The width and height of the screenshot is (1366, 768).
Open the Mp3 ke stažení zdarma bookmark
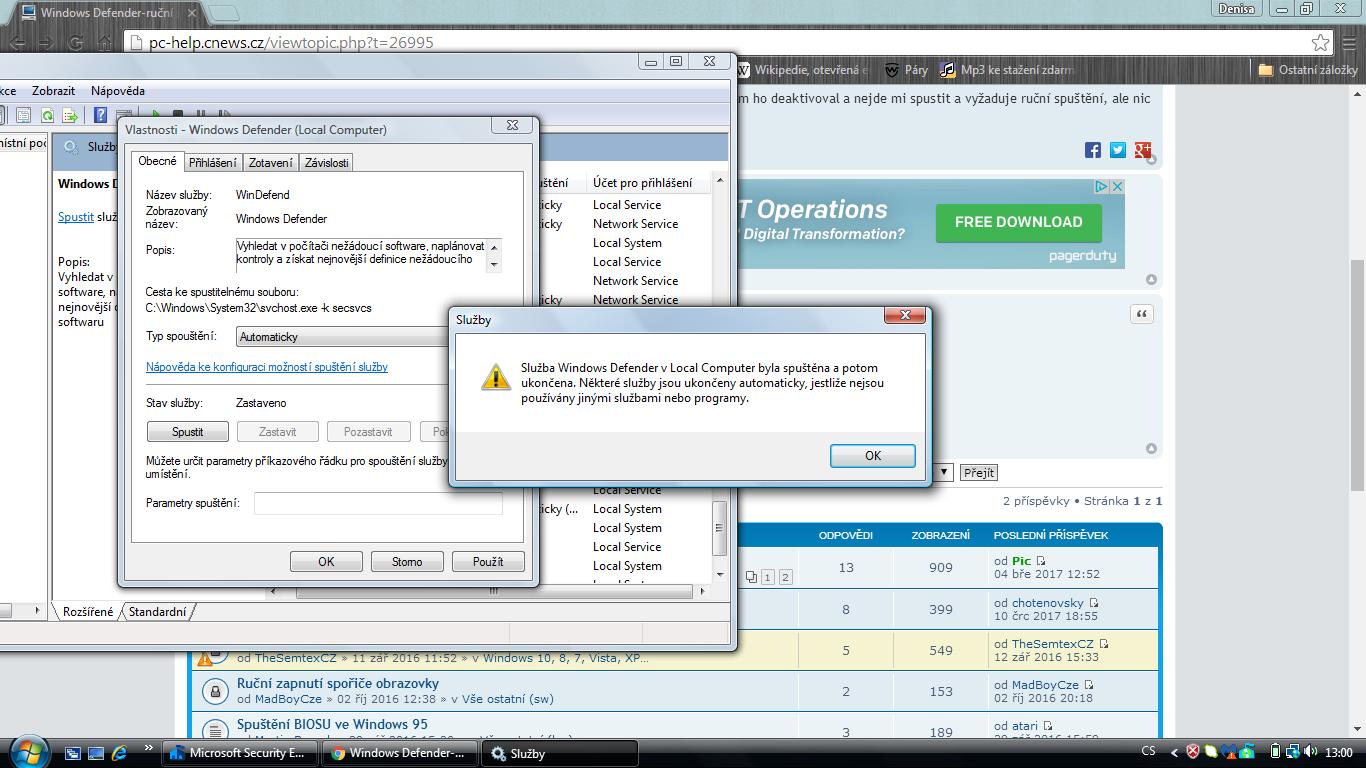point(1007,70)
